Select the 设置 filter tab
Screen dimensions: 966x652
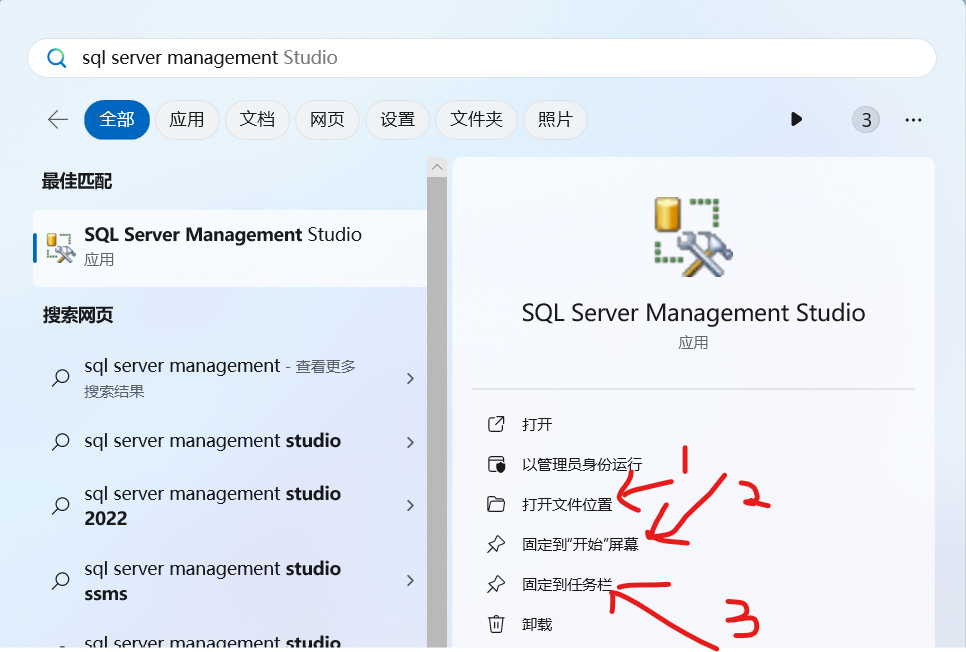click(397, 120)
